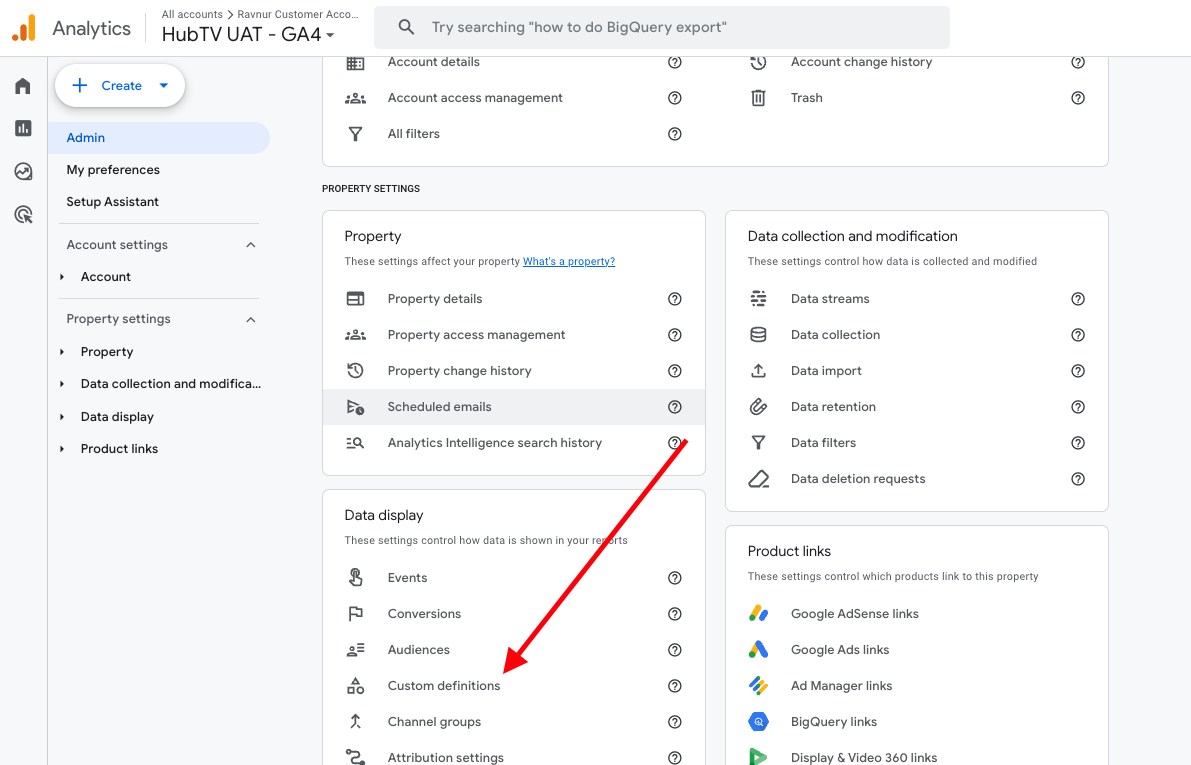Click the Custom definitions shapes icon
Viewport: 1191px width, 765px height.
pyautogui.click(x=355, y=686)
